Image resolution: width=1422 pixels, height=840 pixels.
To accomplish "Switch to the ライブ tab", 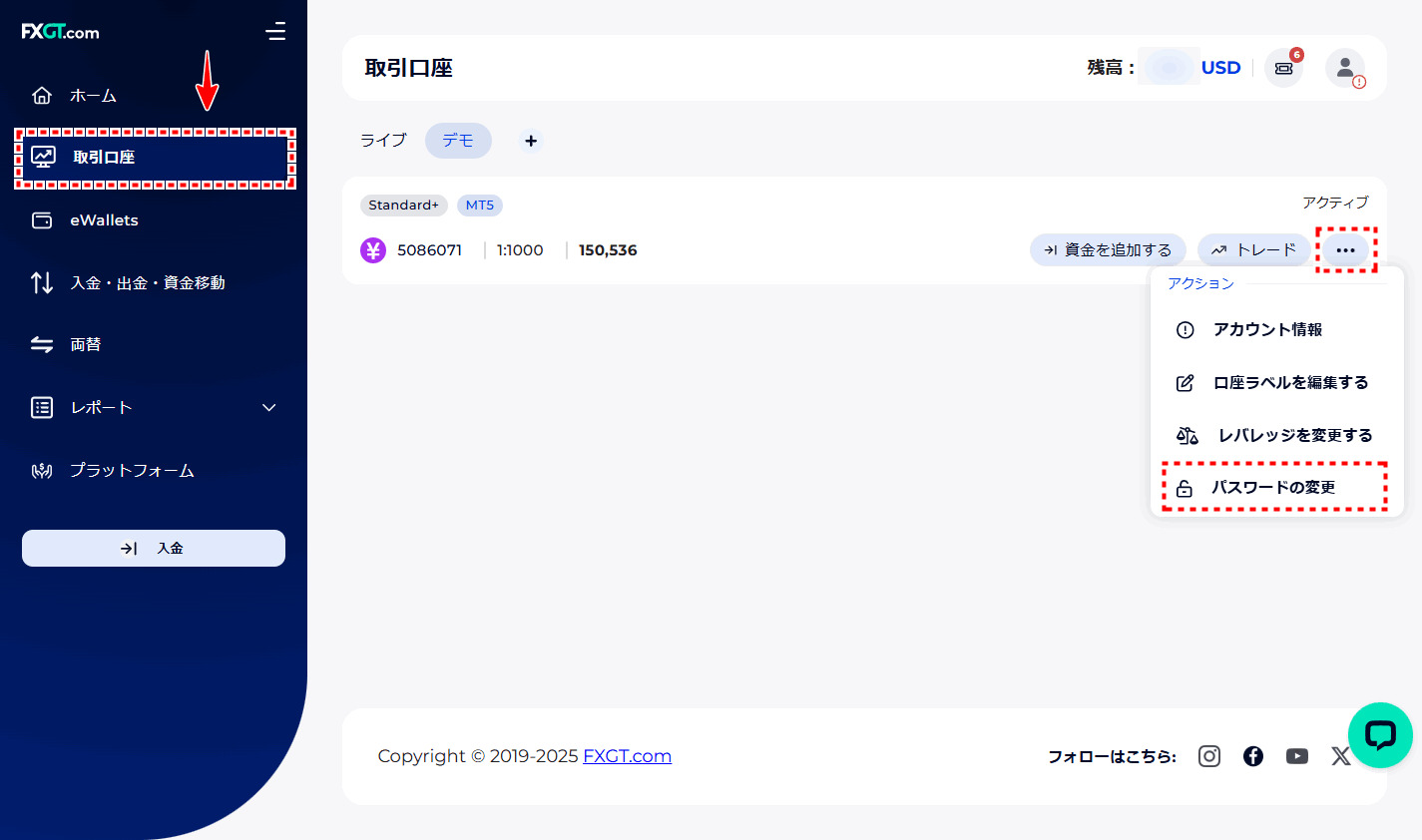I will pyautogui.click(x=384, y=141).
